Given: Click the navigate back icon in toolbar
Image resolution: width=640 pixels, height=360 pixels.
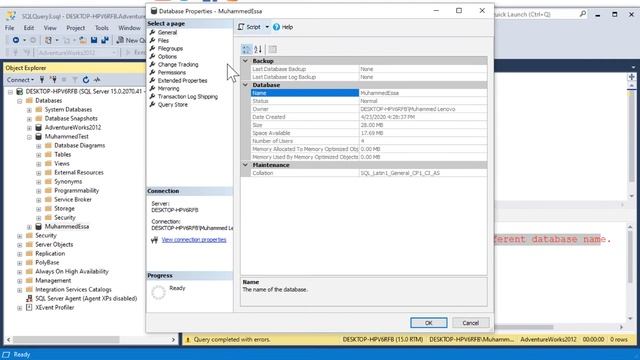Looking at the screenshot, I should click(x=16, y=40).
